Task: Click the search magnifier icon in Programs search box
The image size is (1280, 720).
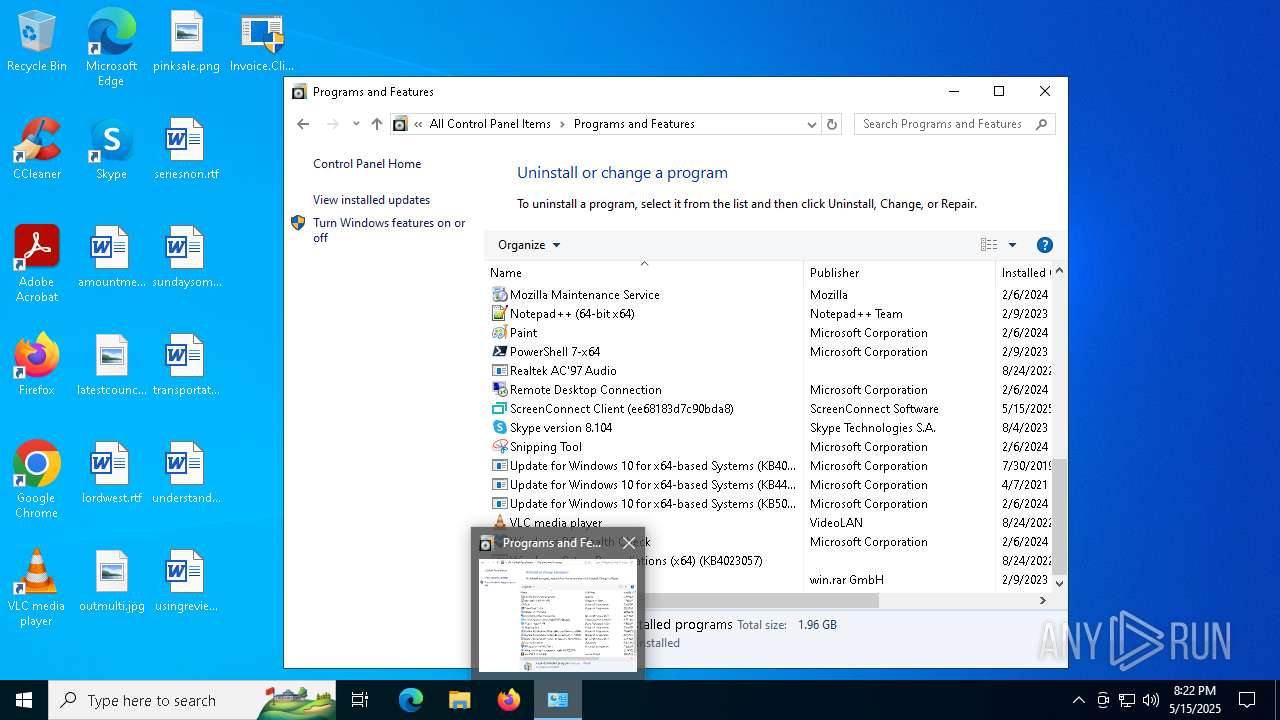Action: (x=1041, y=124)
